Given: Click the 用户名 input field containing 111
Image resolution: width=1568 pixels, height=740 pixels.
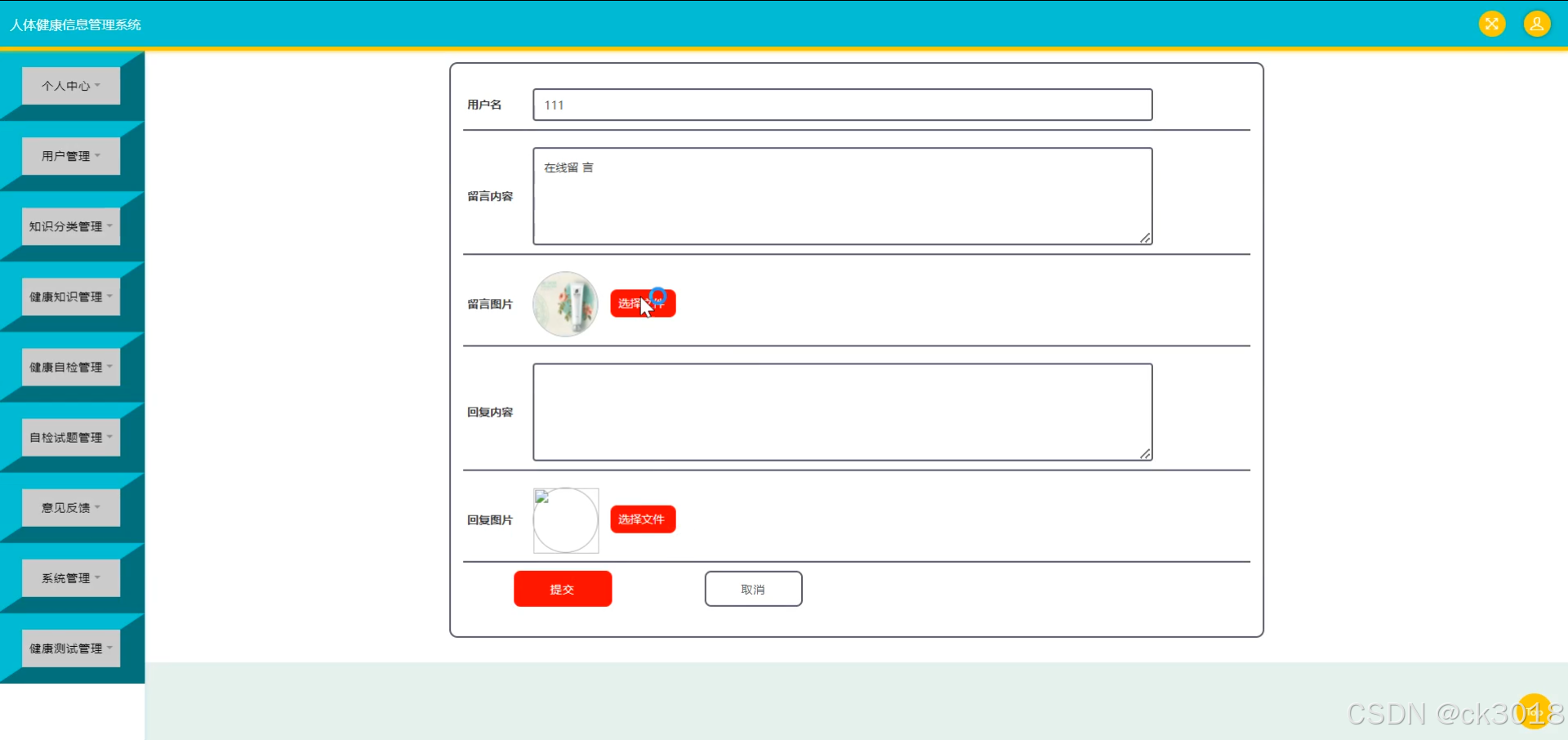Looking at the screenshot, I should click(843, 105).
